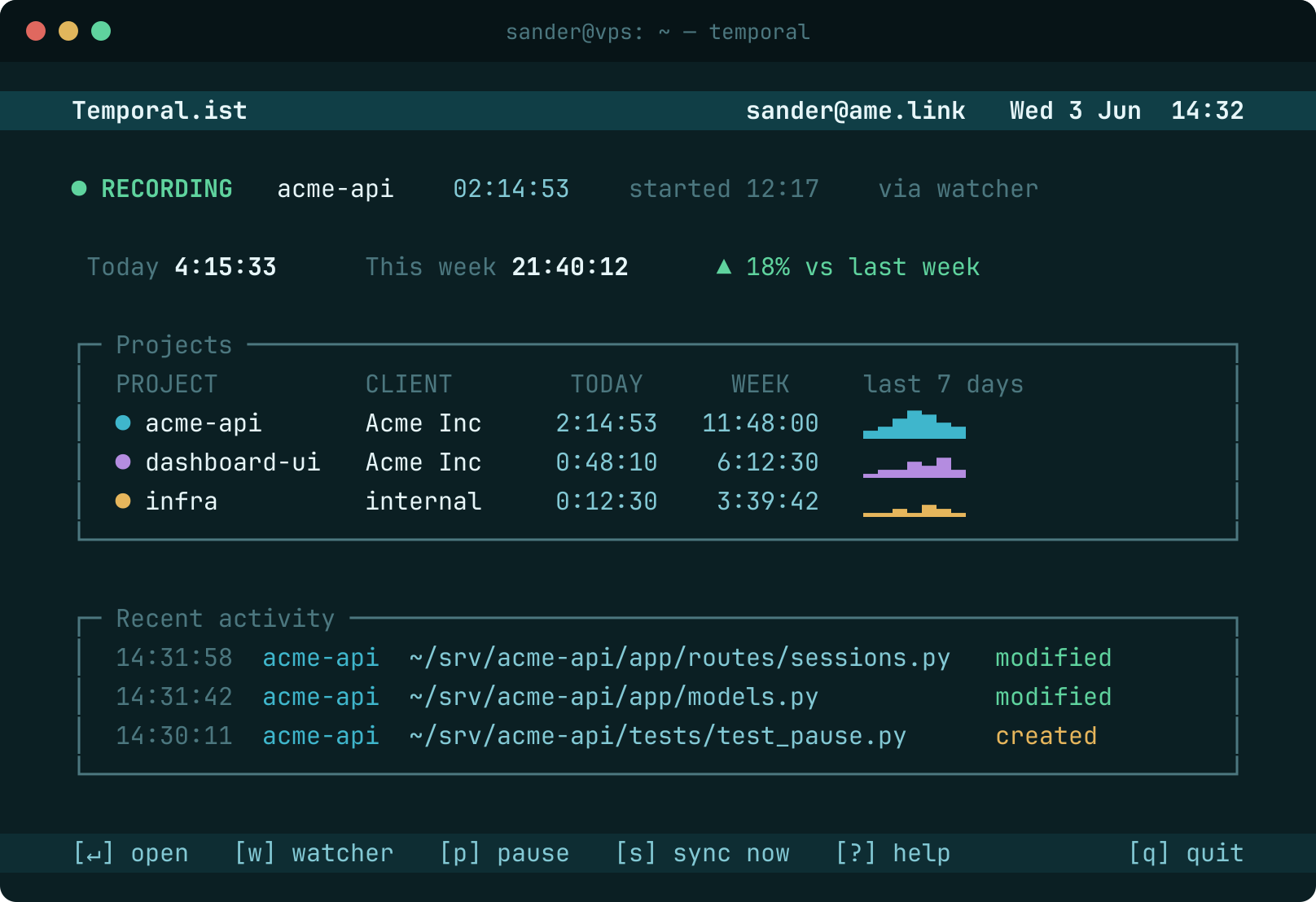1316x902 pixels.
Task: Click 'modified' status on sessions.py row
Action: click(1054, 658)
